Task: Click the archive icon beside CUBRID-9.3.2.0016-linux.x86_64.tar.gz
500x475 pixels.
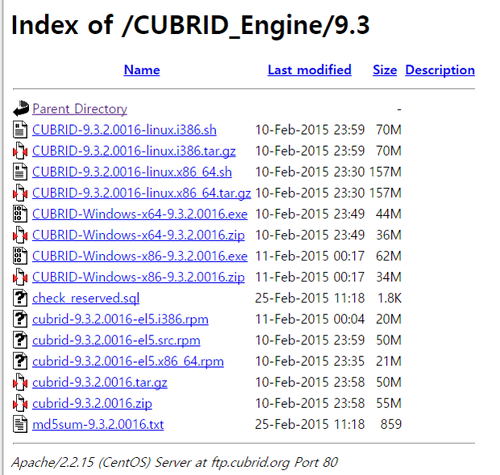Action: click(20, 193)
